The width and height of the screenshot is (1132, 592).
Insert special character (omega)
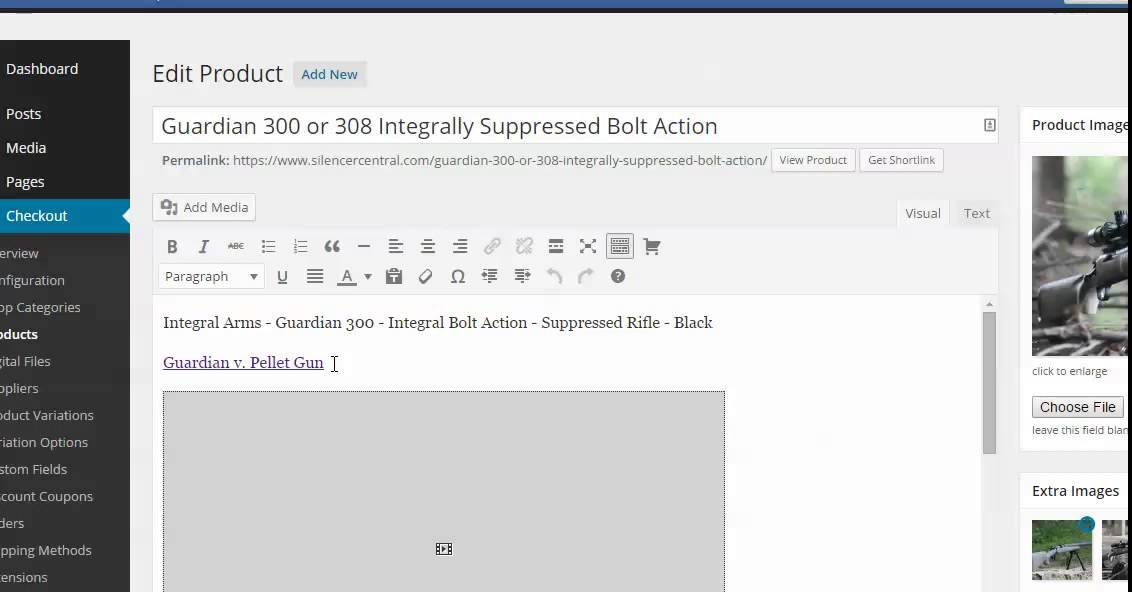coord(458,277)
